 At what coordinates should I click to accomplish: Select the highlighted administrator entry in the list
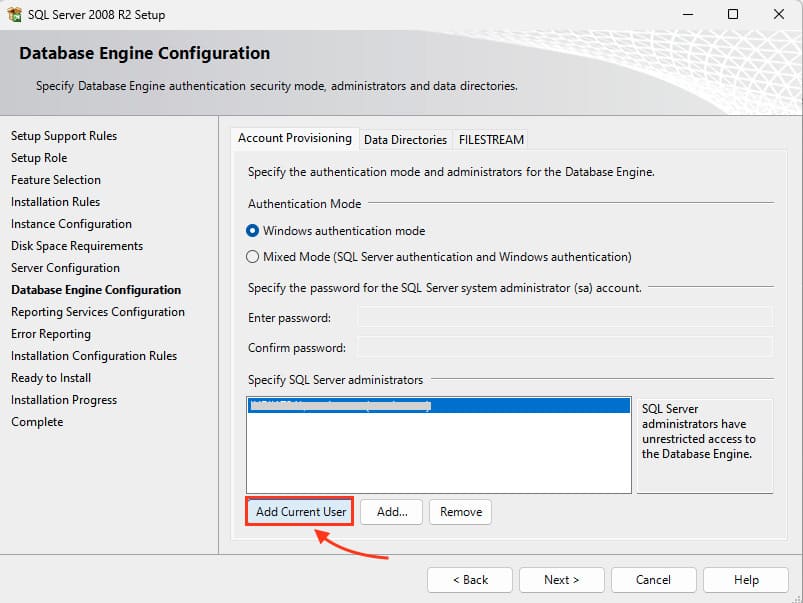point(439,406)
